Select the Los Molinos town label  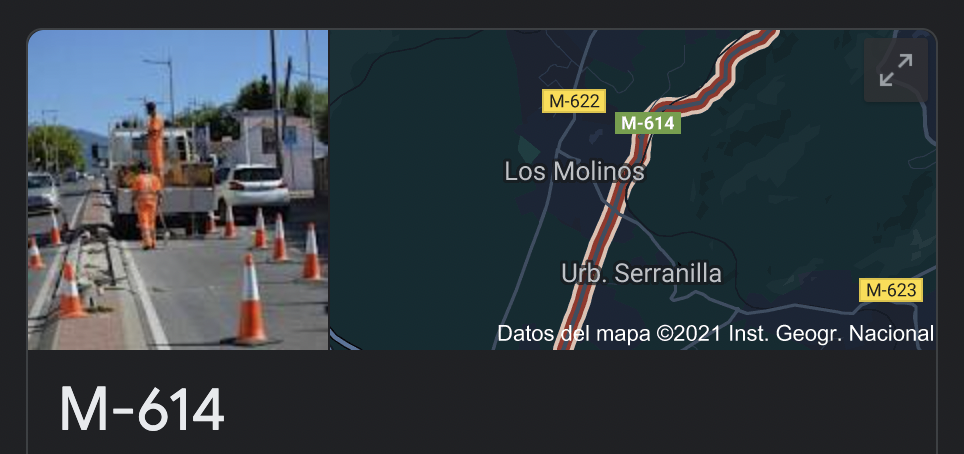574,172
